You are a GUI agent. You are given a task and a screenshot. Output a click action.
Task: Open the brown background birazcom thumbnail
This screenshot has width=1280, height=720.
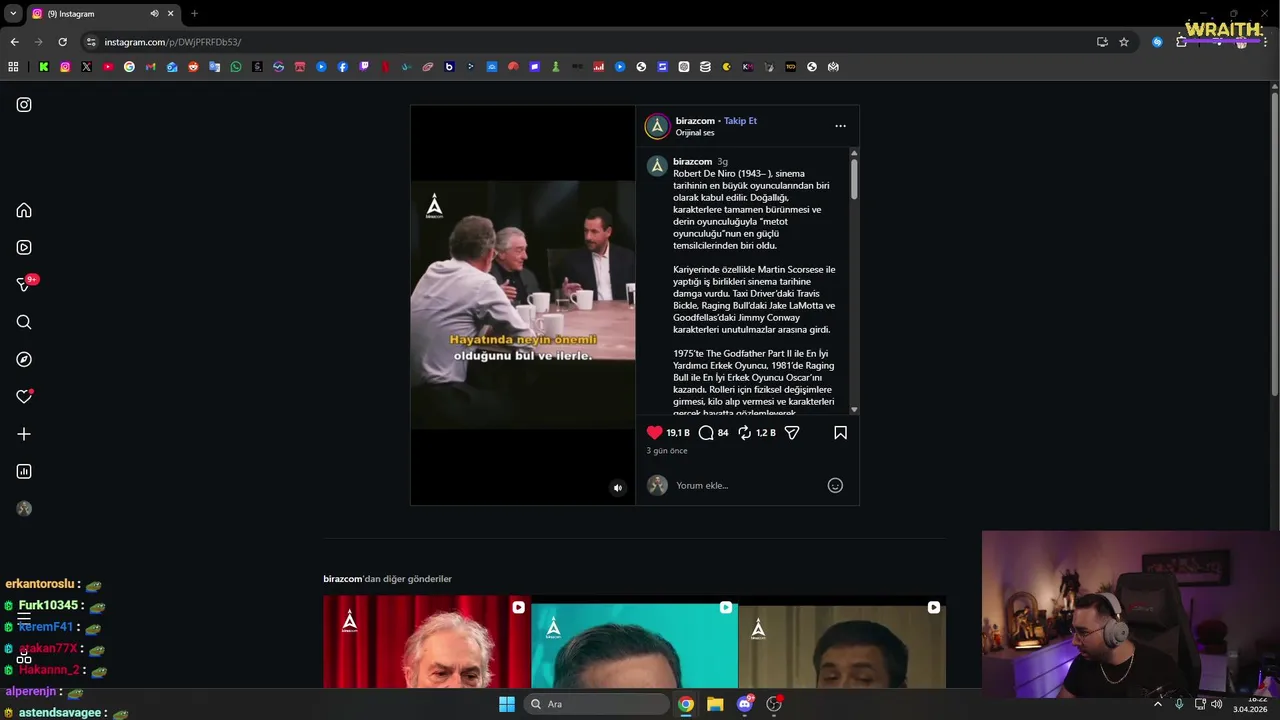pyautogui.click(x=842, y=642)
